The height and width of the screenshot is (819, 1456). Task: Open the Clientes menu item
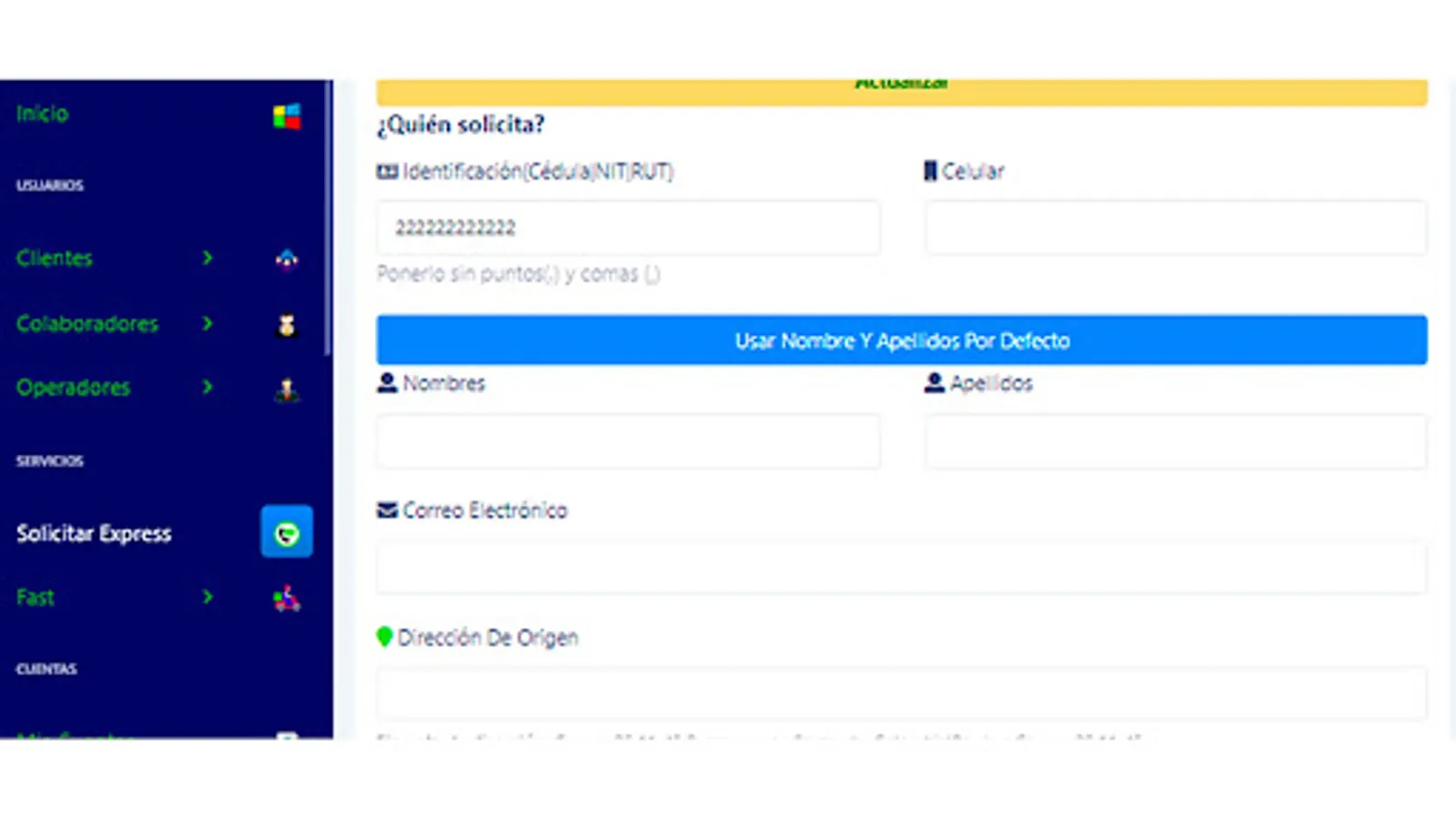[55, 258]
